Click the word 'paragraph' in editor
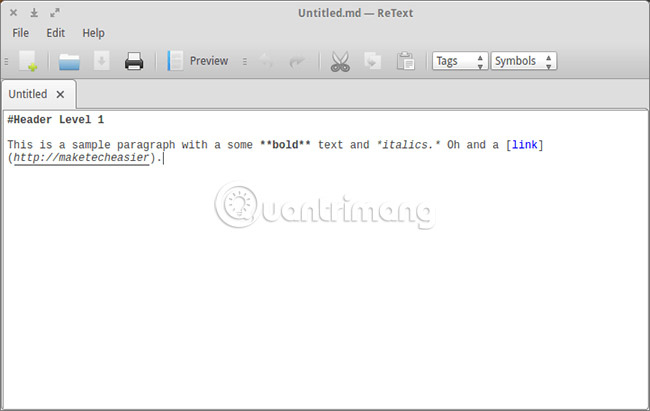650x411 pixels. tap(146, 145)
